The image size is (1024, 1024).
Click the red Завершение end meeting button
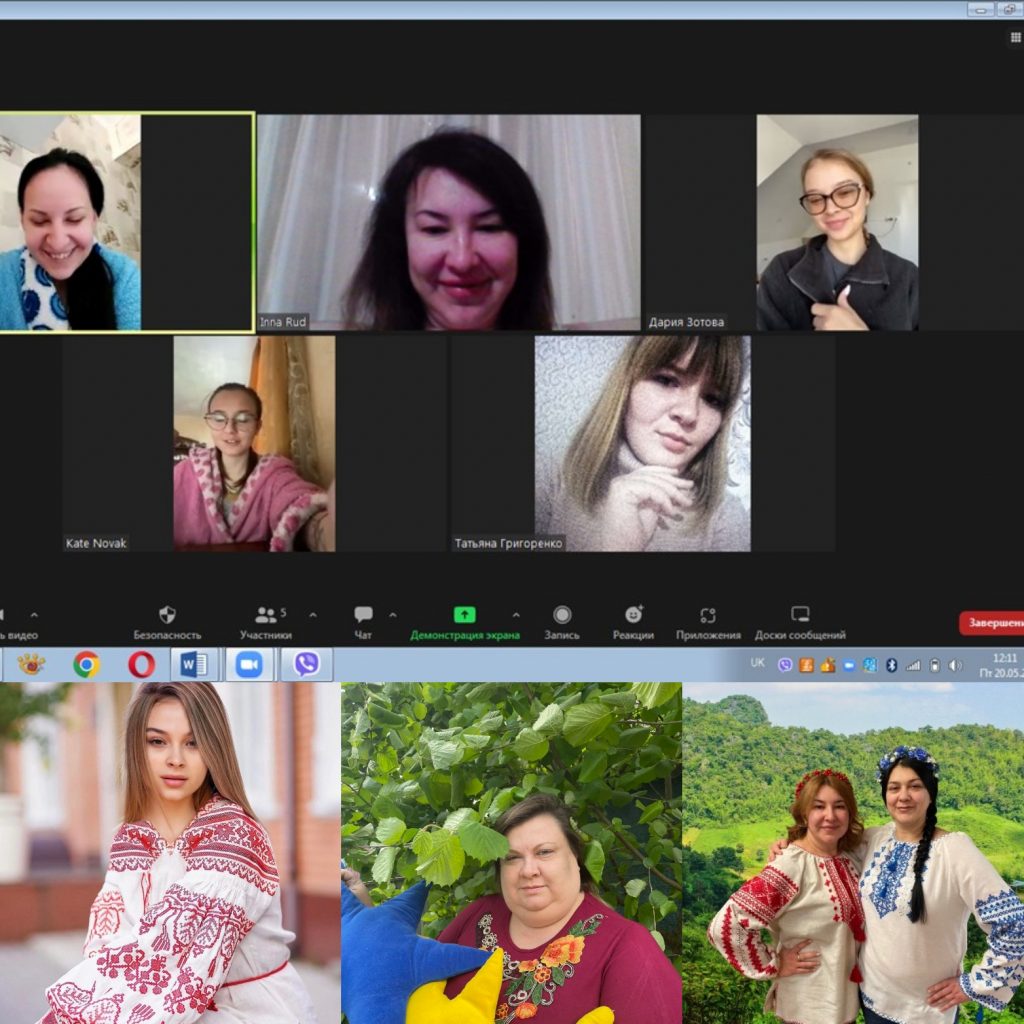[992, 623]
